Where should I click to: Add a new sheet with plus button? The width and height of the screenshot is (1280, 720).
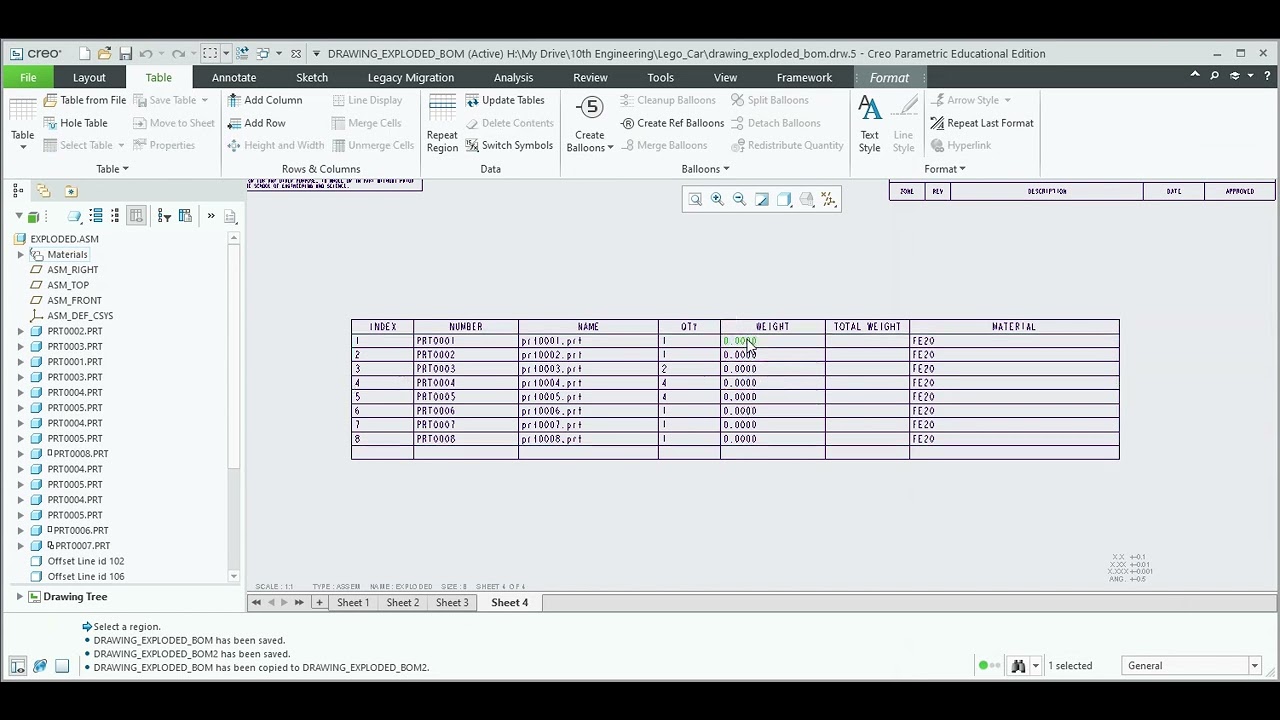[x=319, y=603]
